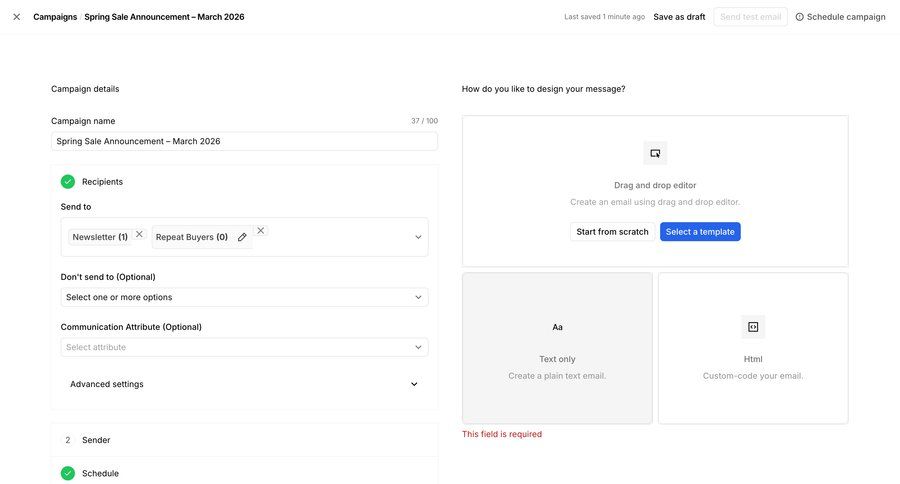The image size is (900, 484).
Task: Open the Campaigns breadcrumb link
Action: pyautogui.click(x=55, y=17)
